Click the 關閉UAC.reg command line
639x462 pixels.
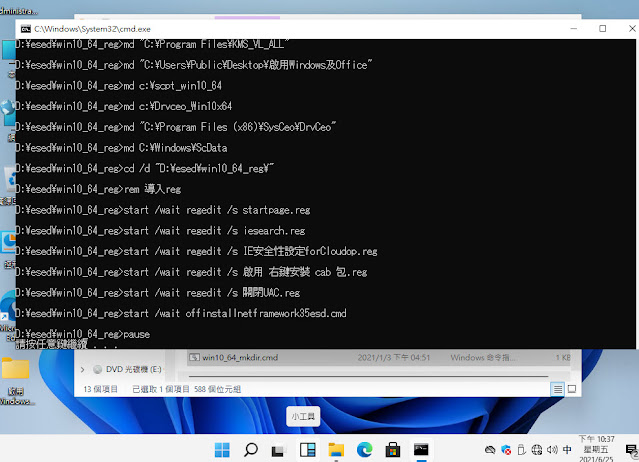158,293
